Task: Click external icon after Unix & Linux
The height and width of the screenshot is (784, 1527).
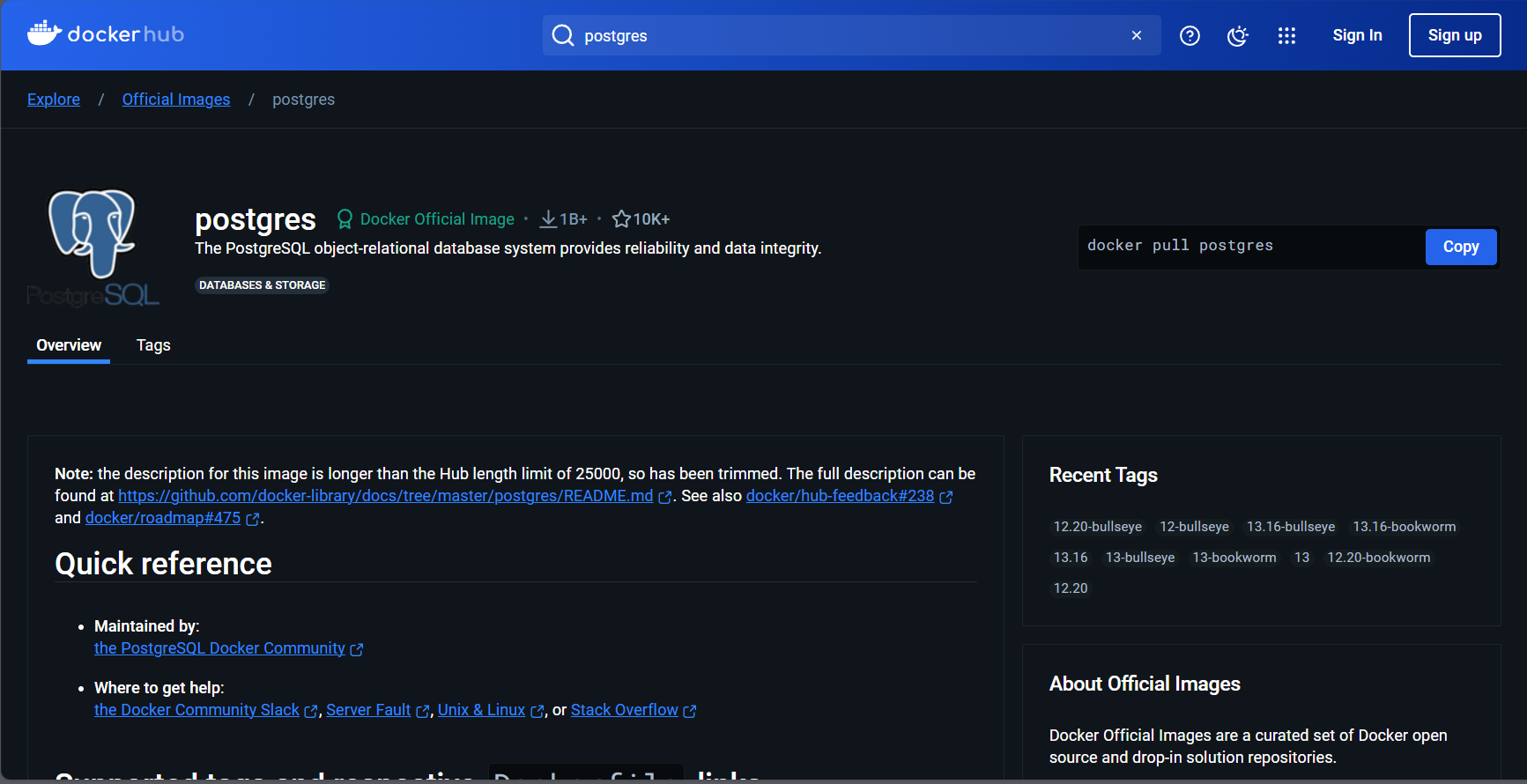Action: [x=537, y=711]
